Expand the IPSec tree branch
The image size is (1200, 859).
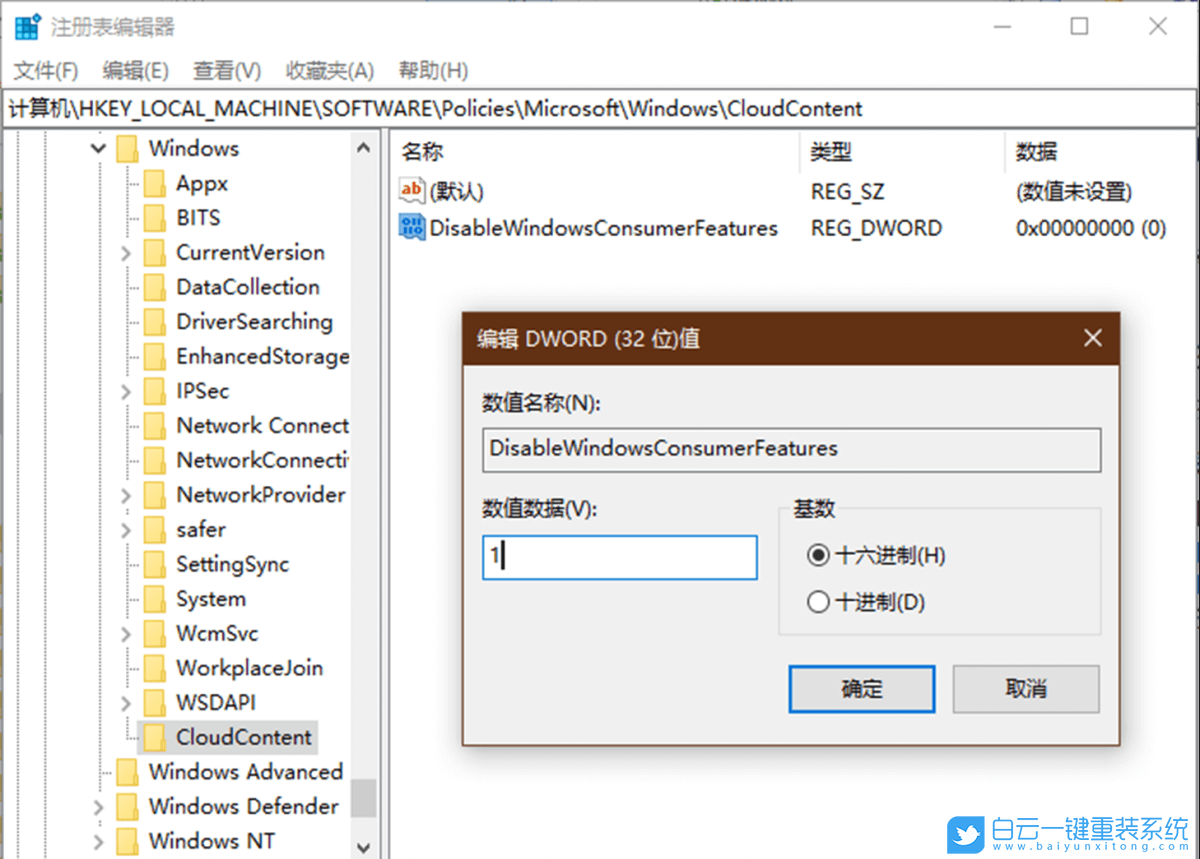coord(125,391)
